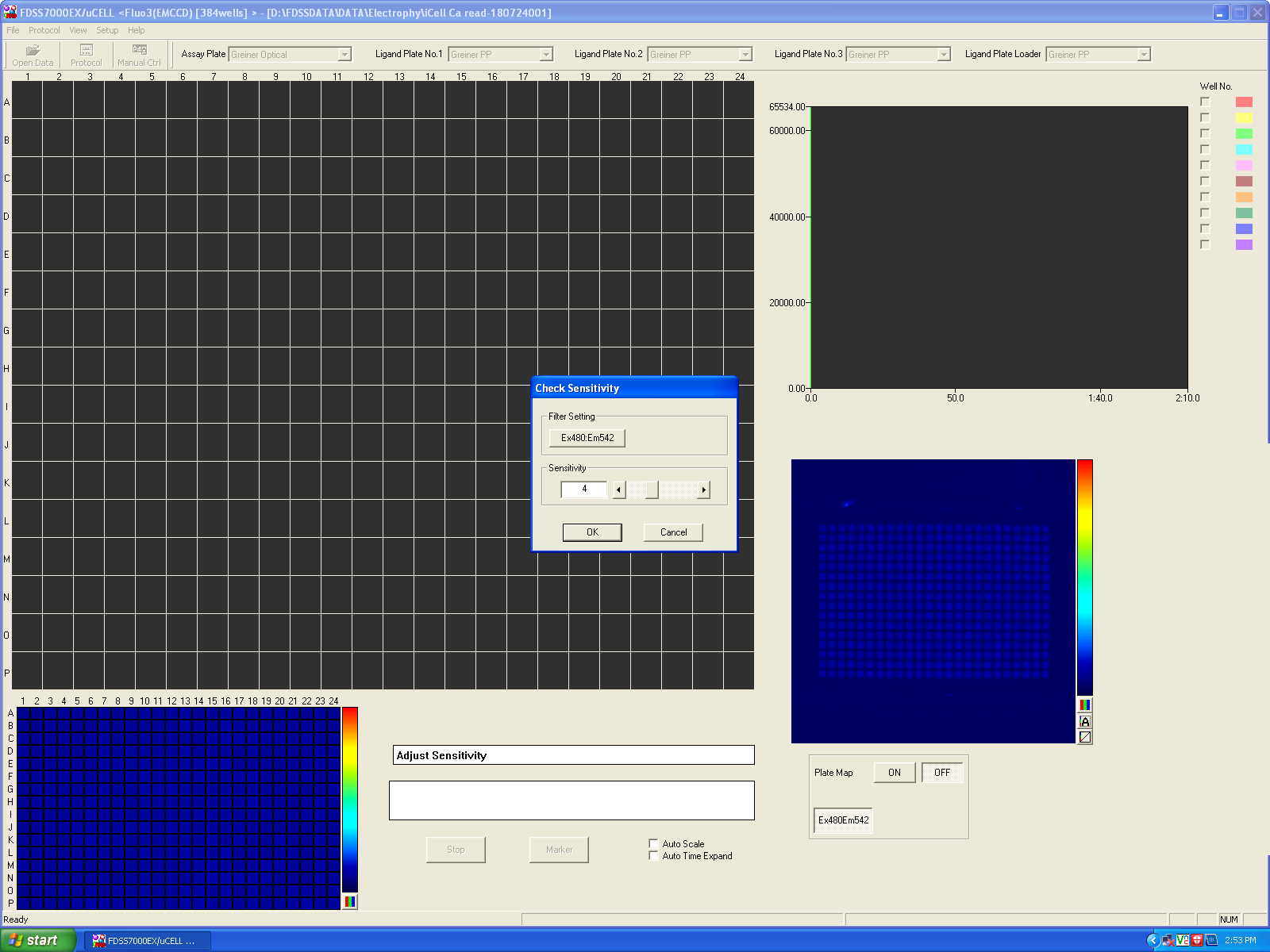The height and width of the screenshot is (952, 1270).
Task: Click OK in Check Sensitivity dialog
Action: tap(592, 532)
